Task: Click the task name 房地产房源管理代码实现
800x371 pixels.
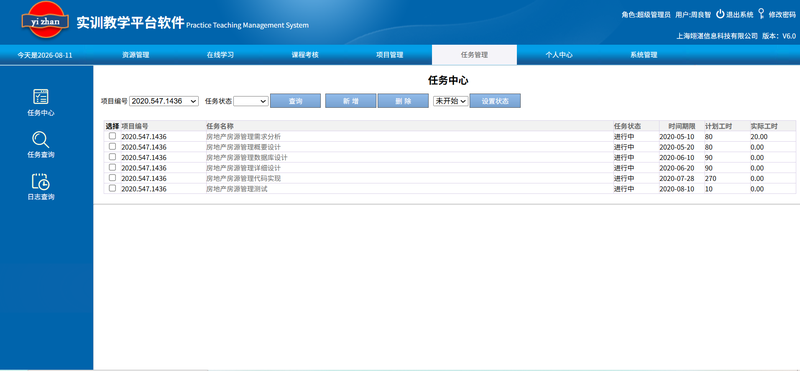Action: [243, 178]
